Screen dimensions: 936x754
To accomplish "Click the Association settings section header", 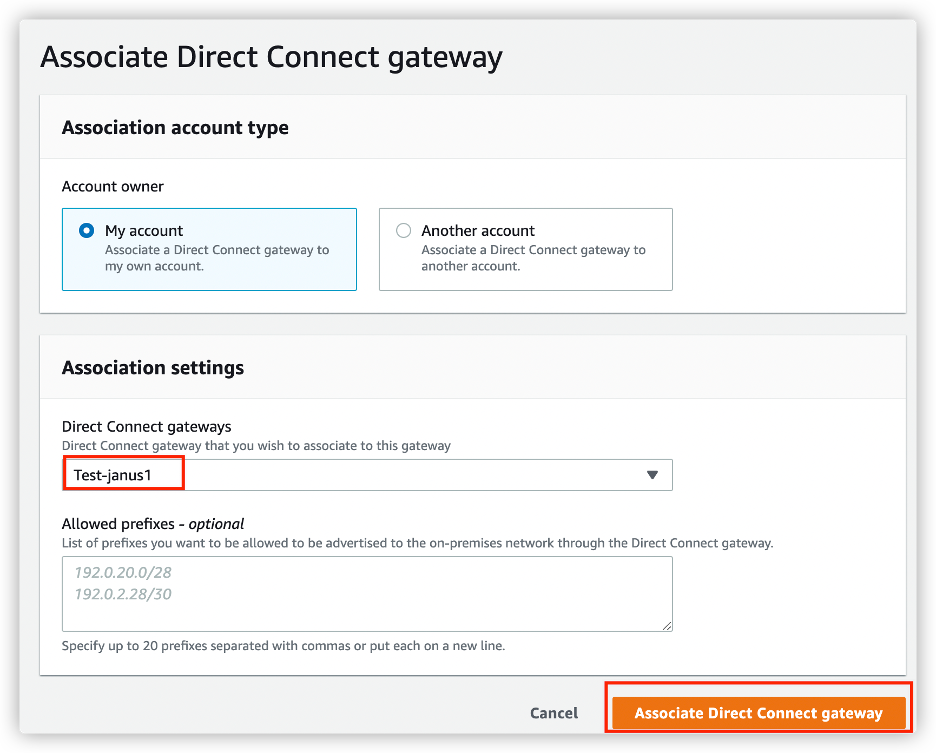I will coord(153,368).
